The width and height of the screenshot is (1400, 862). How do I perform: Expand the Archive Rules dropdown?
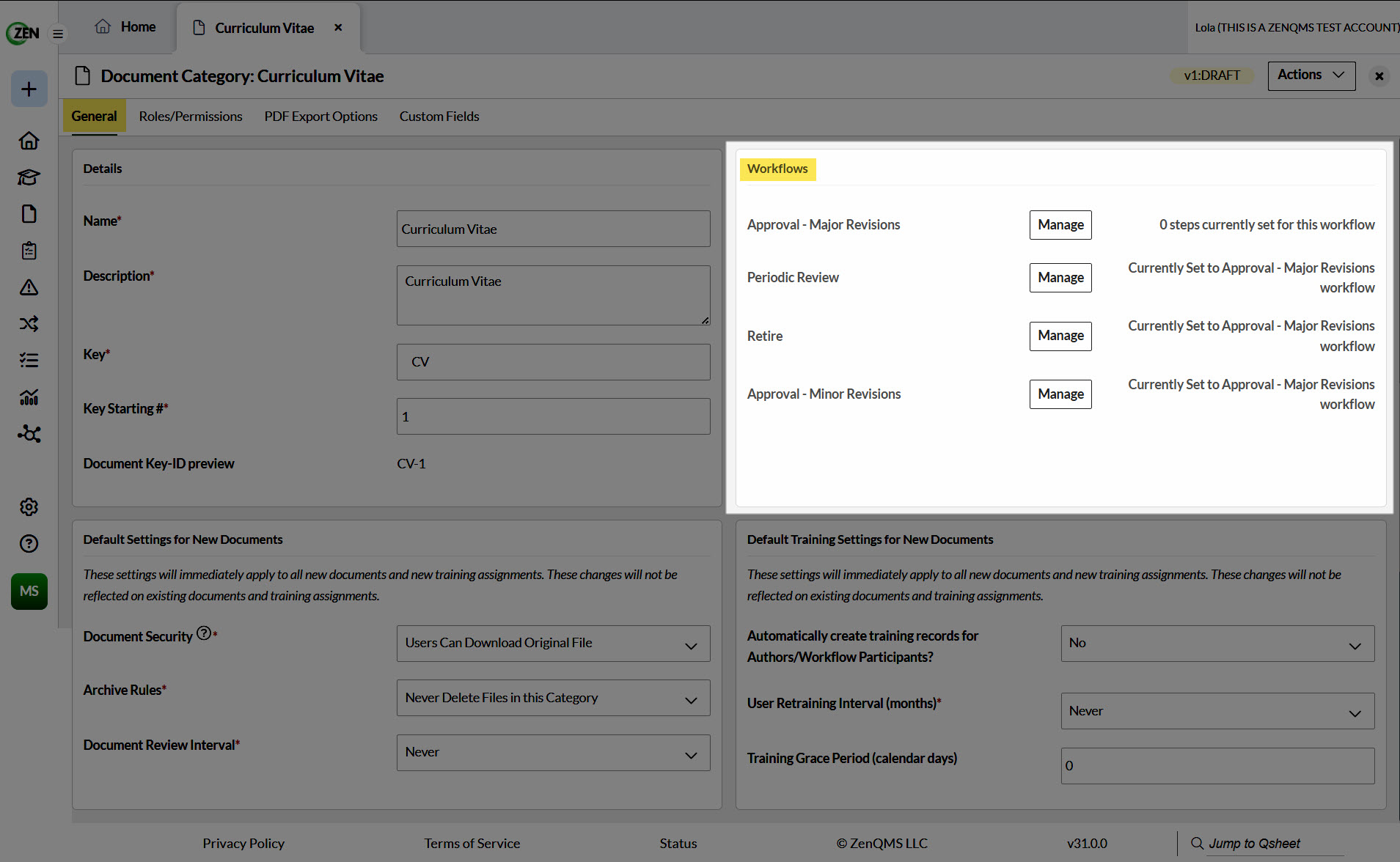553,698
